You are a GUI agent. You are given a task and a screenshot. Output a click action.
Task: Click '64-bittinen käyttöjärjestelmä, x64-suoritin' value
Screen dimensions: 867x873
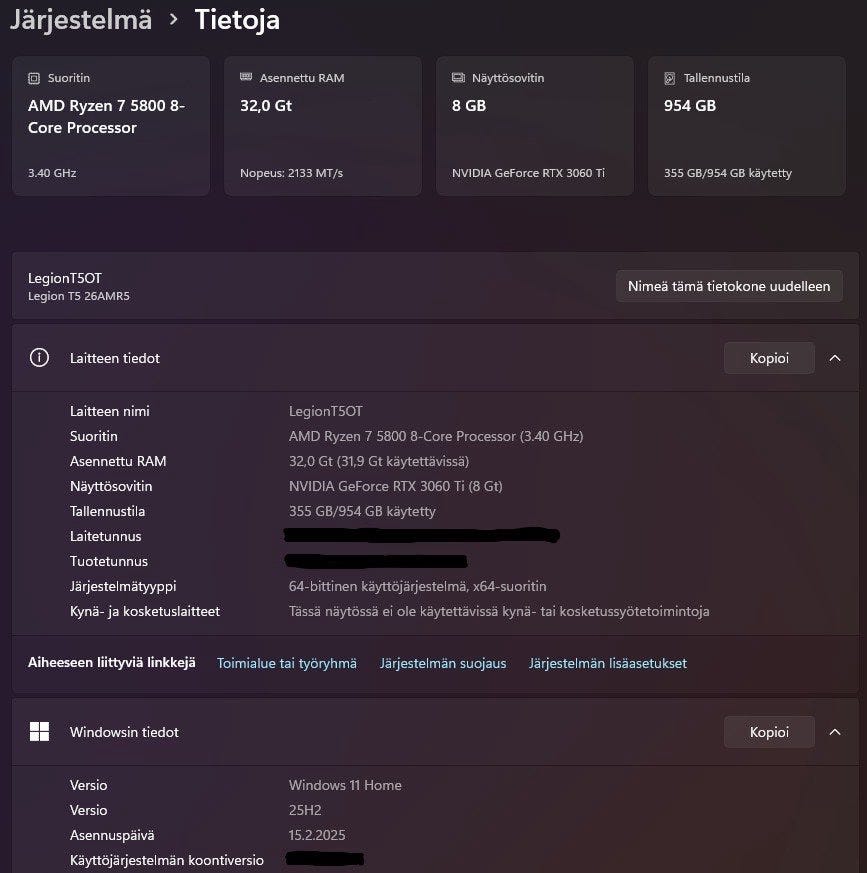click(x=417, y=586)
